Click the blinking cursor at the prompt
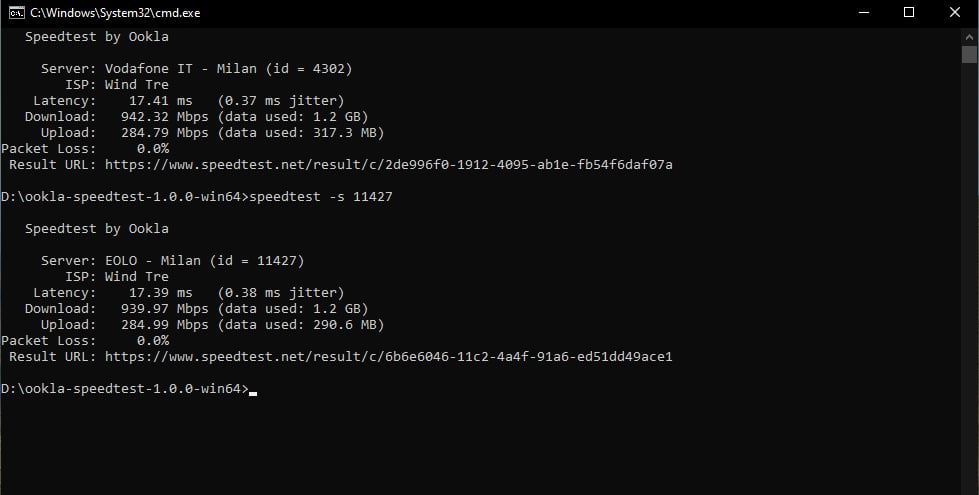The width and height of the screenshot is (979, 495). (253, 394)
